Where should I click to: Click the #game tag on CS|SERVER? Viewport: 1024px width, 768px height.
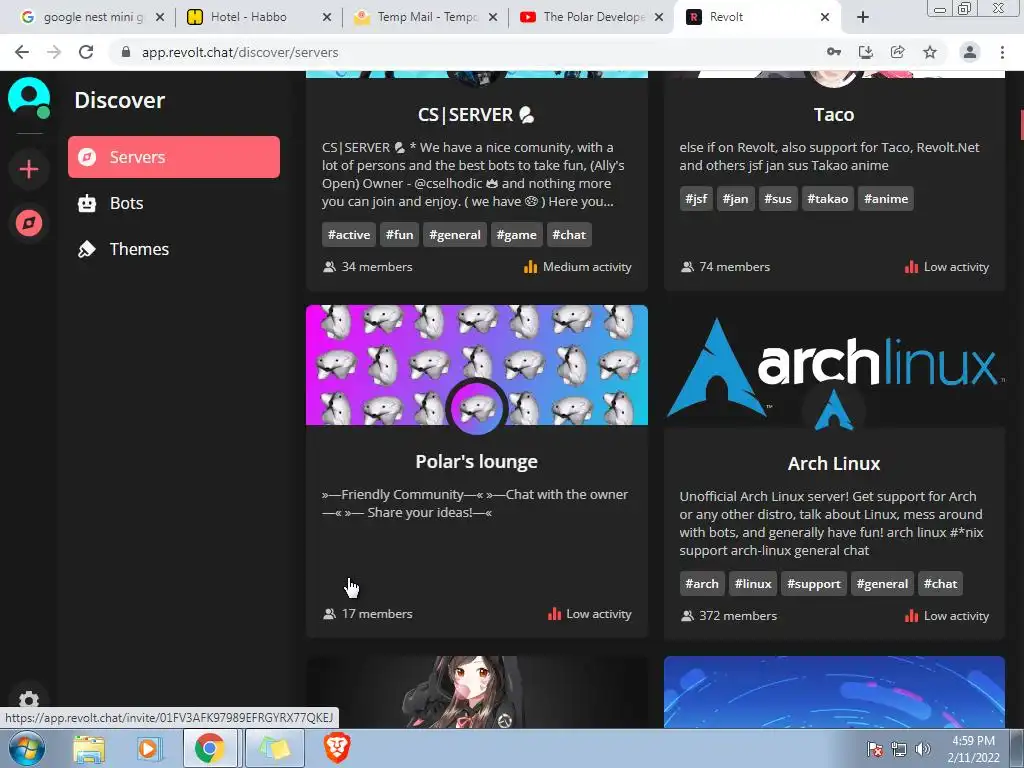[516, 235]
